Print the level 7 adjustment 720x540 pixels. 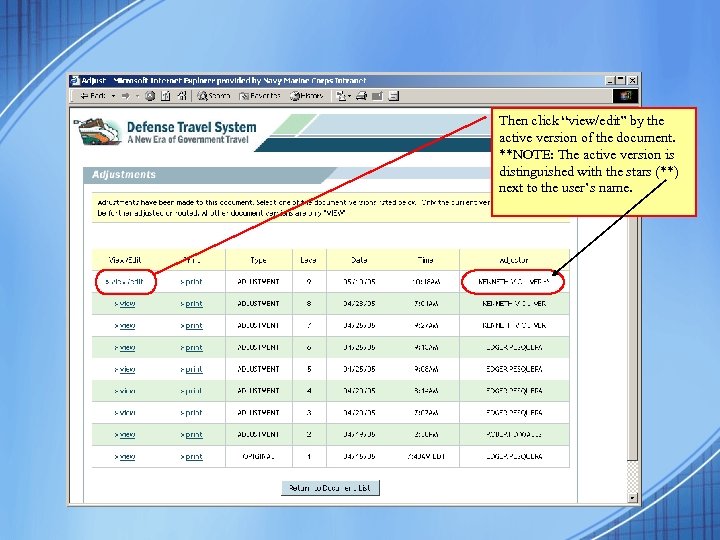[x=191, y=326]
